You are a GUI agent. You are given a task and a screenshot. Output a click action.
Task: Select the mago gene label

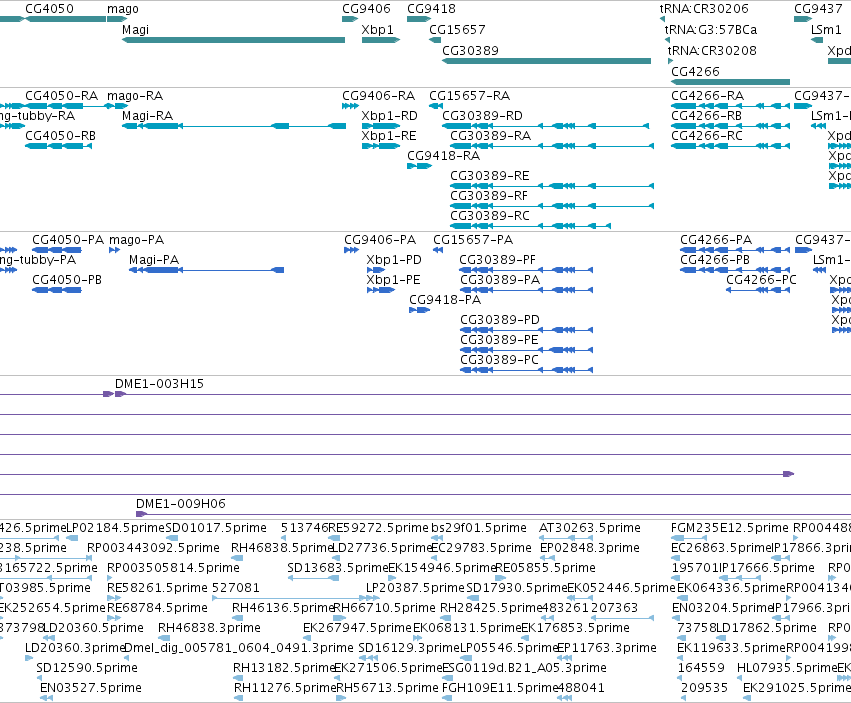click(123, 9)
